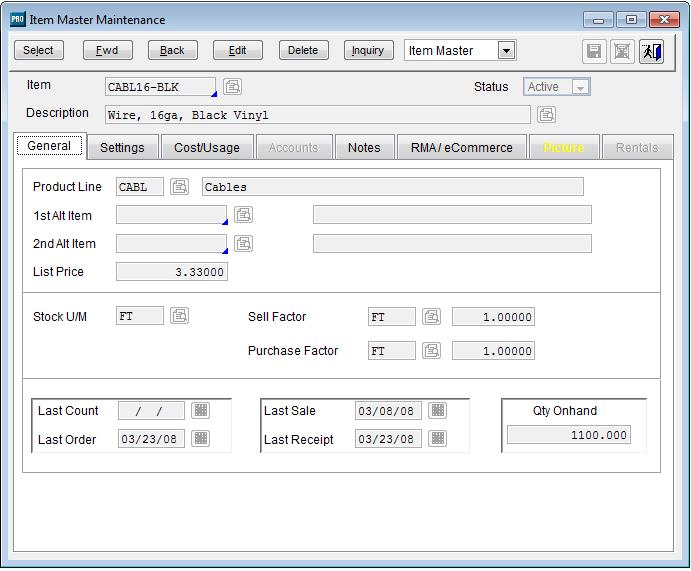This screenshot has height=571, width=691.
Task: Open calendar icon for Last Order
Action: click(201, 438)
